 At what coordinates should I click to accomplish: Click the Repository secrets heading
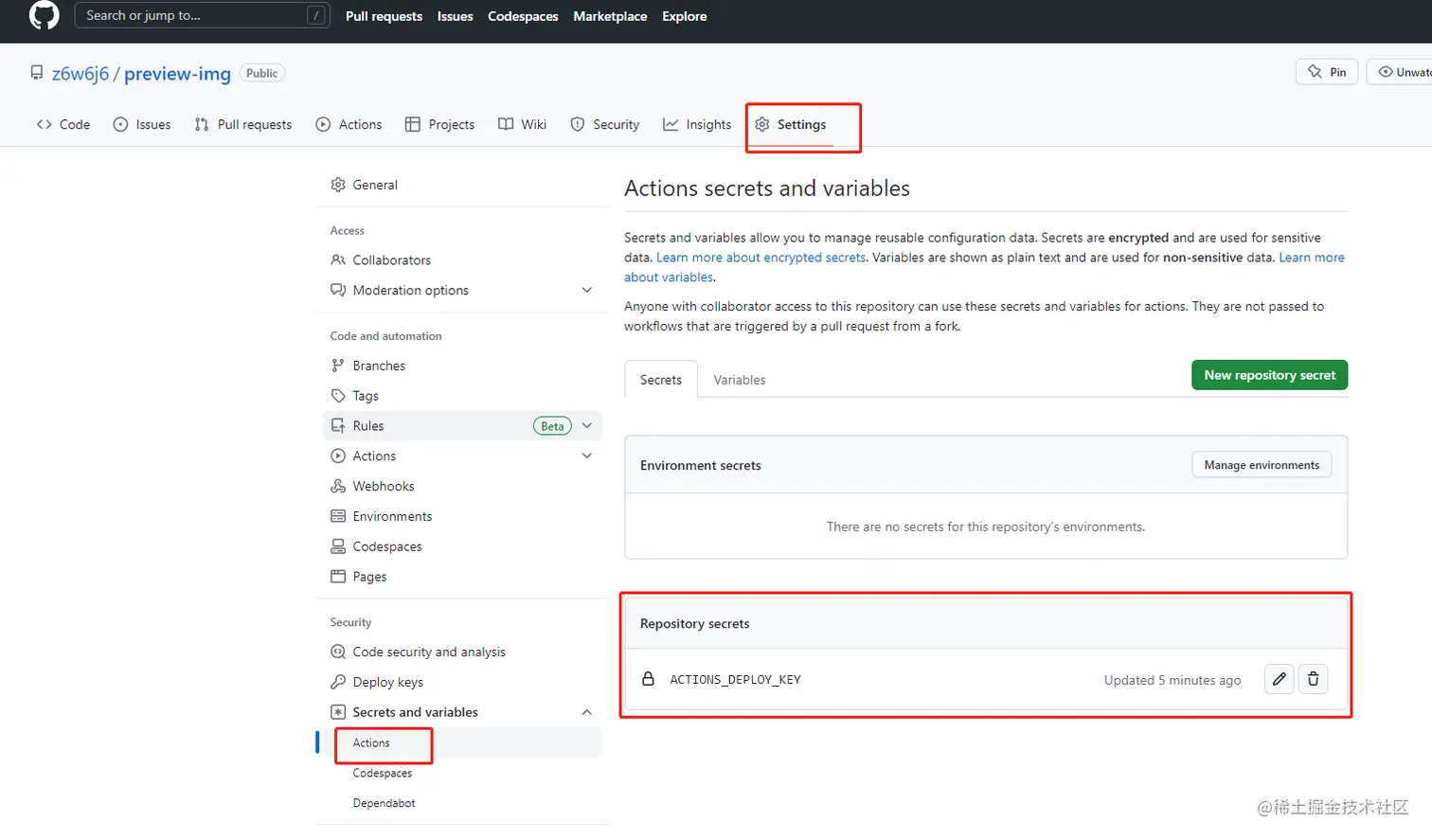pos(694,623)
